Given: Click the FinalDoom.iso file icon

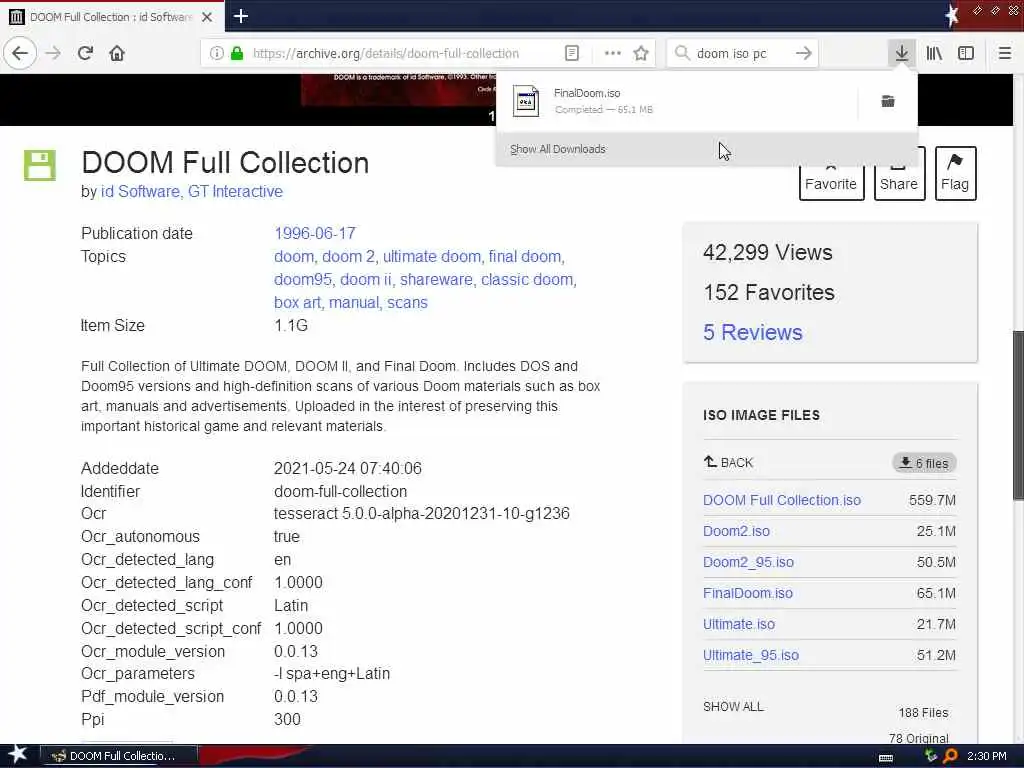Looking at the screenshot, I should tap(526, 101).
